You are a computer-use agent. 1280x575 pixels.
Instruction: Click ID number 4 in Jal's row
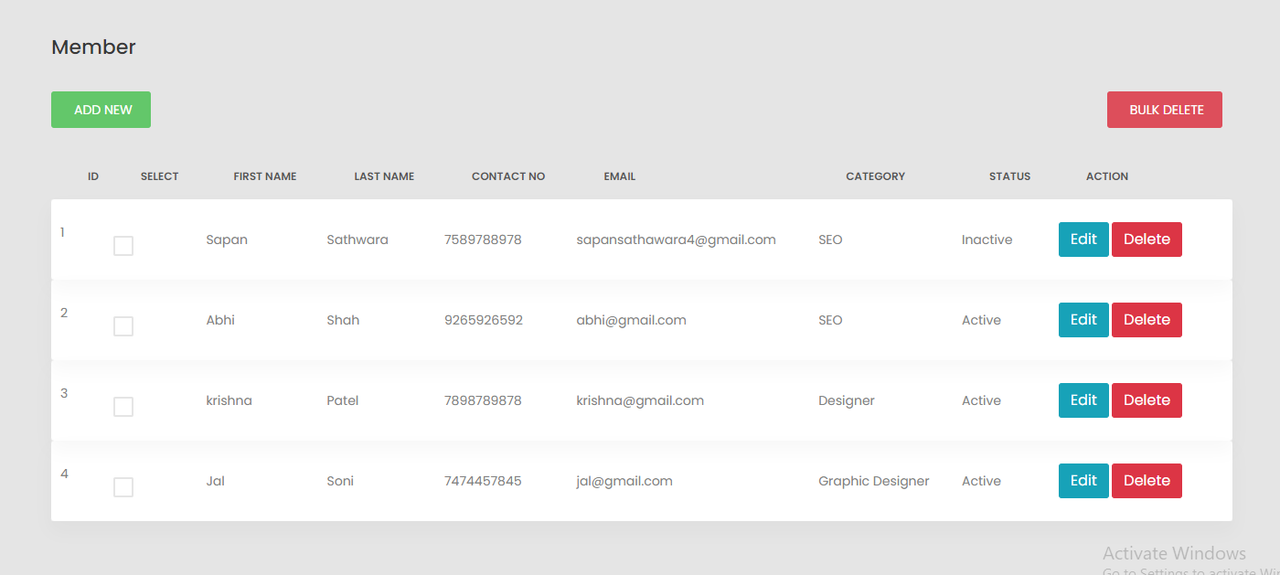64,473
